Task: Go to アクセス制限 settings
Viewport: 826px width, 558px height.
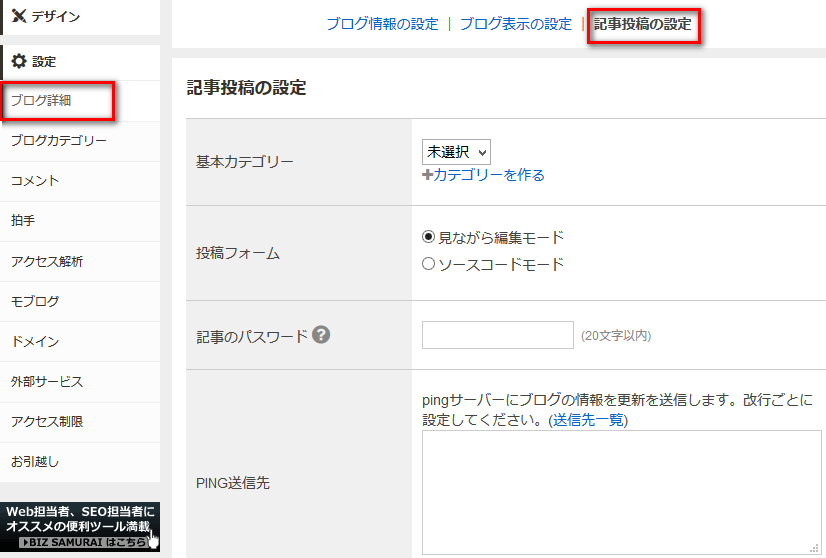Action: point(80,422)
